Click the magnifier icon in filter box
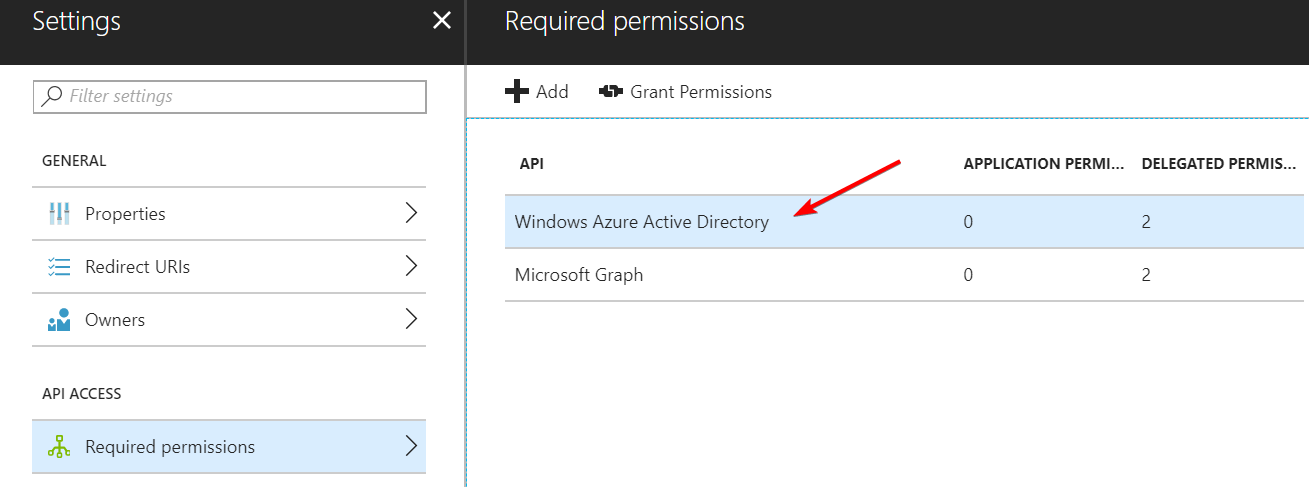1309x487 pixels. 53,96
